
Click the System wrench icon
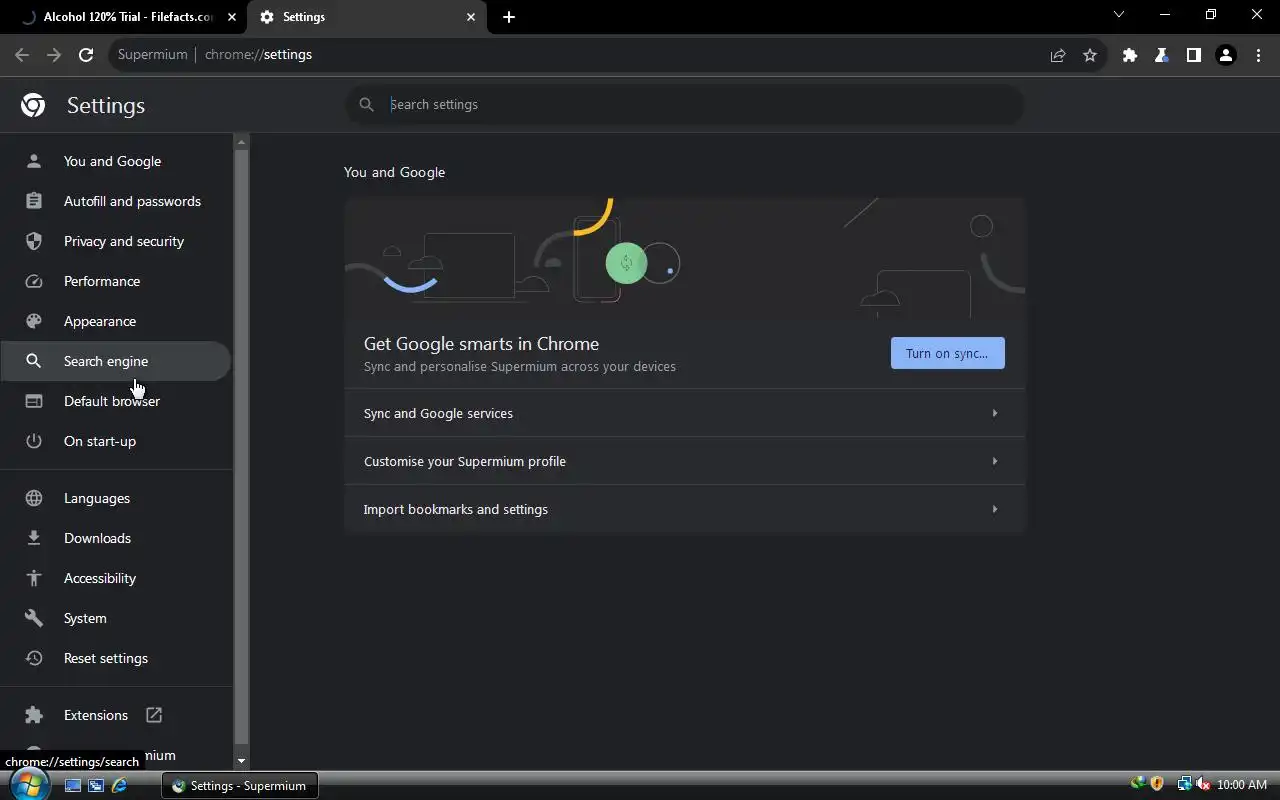pyautogui.click(x=34, y=618)
